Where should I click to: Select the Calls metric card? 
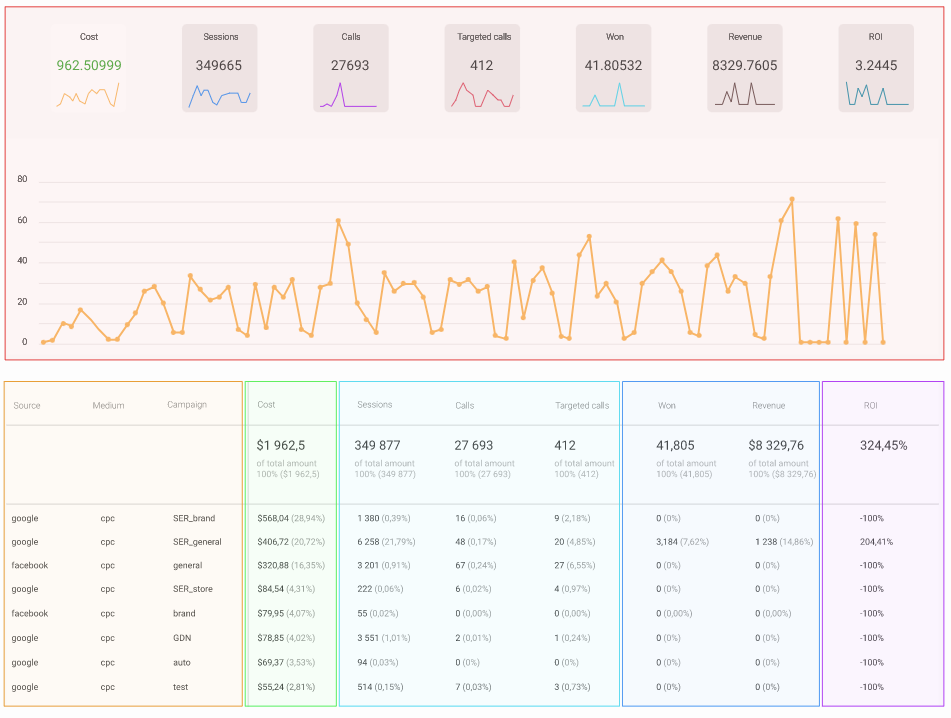tap(351, 68)
